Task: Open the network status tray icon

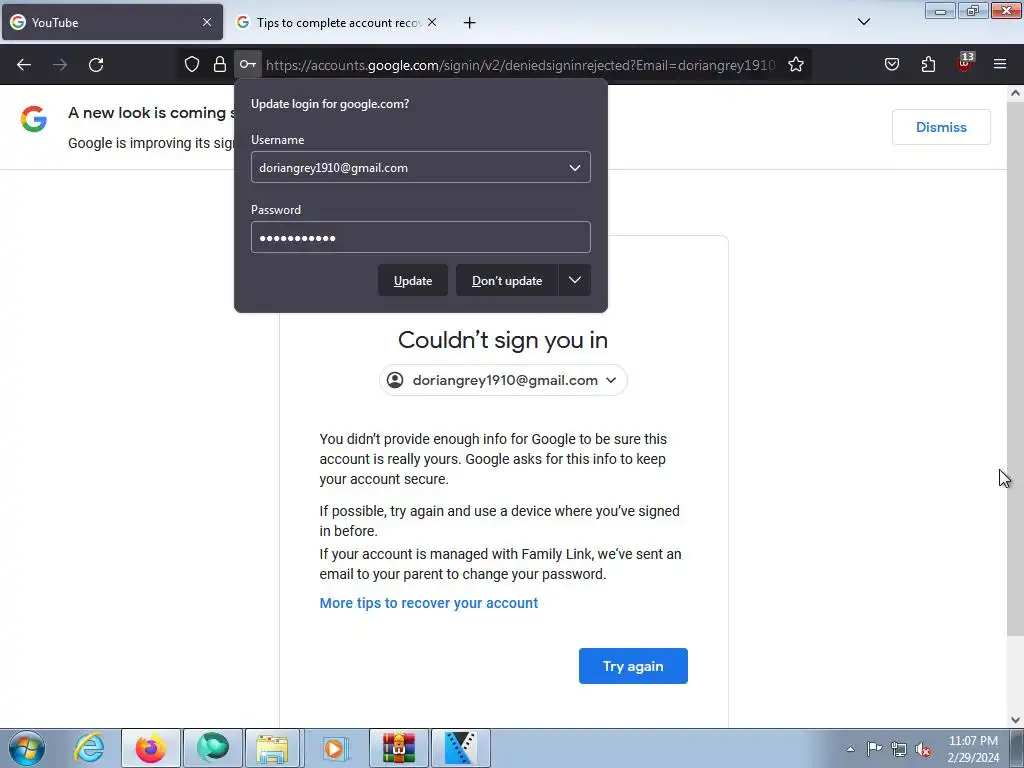Action: [x=899, y=749]
